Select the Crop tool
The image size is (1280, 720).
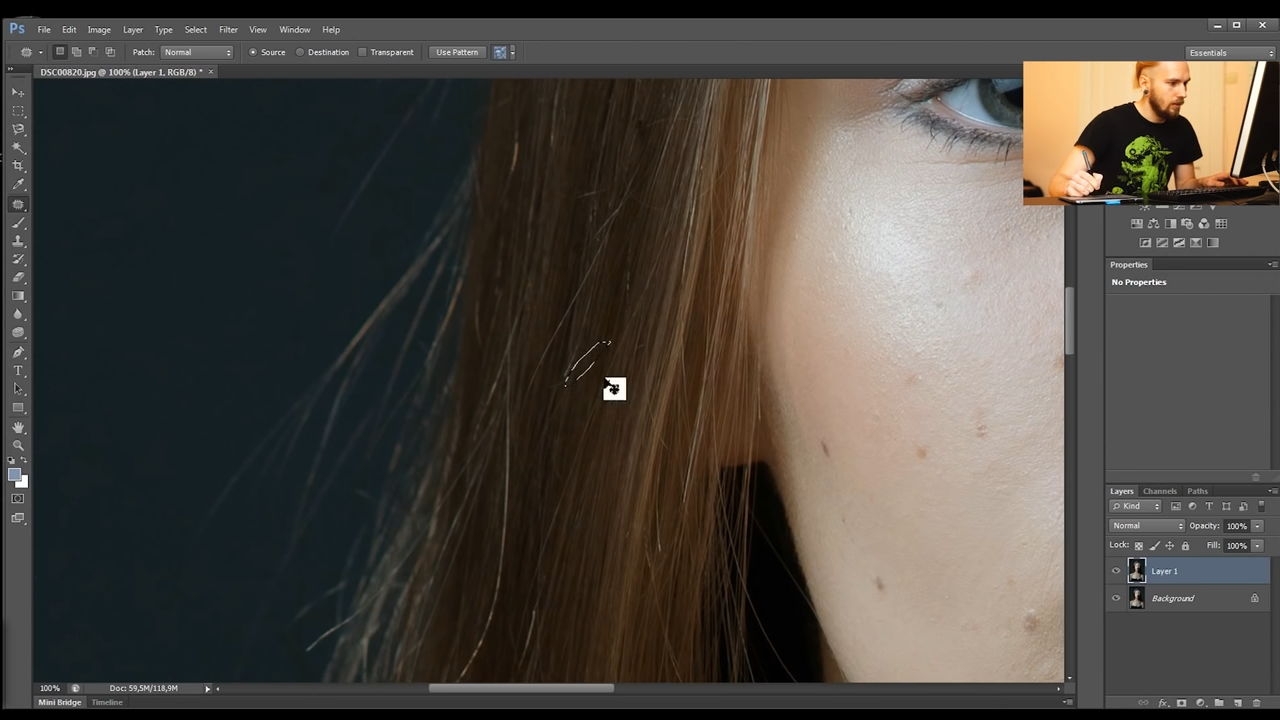point(18,166)
